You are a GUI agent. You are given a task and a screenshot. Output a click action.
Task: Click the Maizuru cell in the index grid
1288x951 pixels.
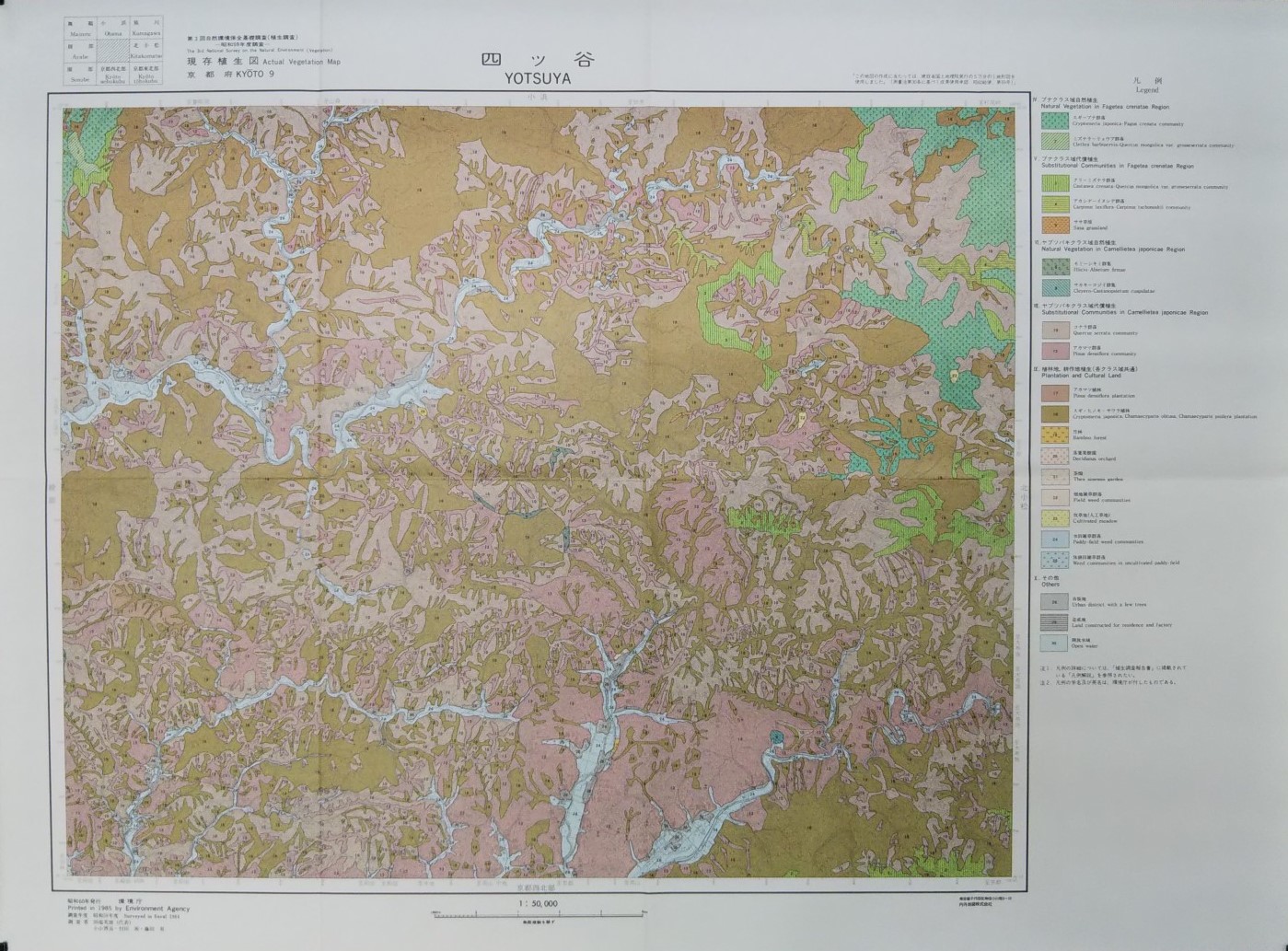tap(80, 28)
